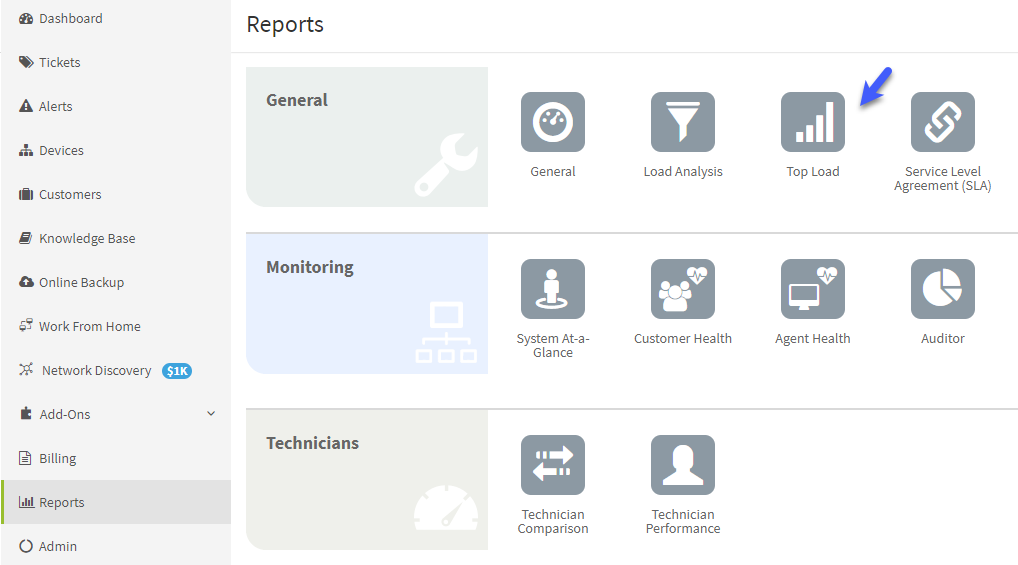Click the $1K badge beside Network Discovery

coord(177,371)
